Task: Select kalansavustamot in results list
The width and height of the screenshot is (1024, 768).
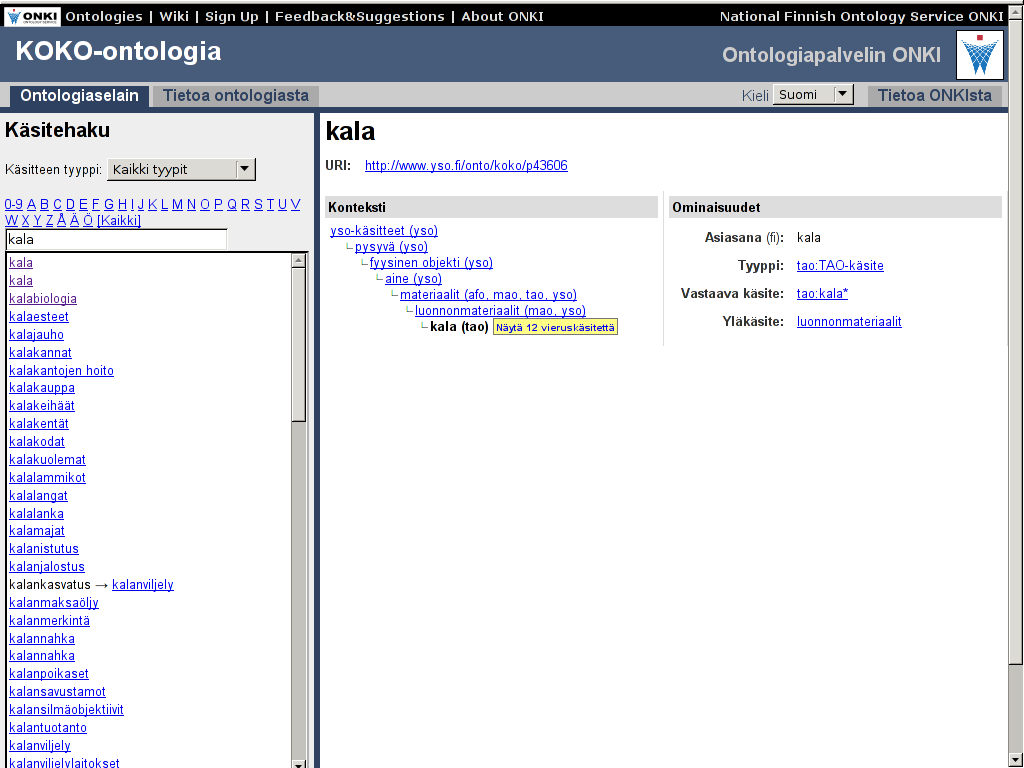Action: tap(57, 692)
